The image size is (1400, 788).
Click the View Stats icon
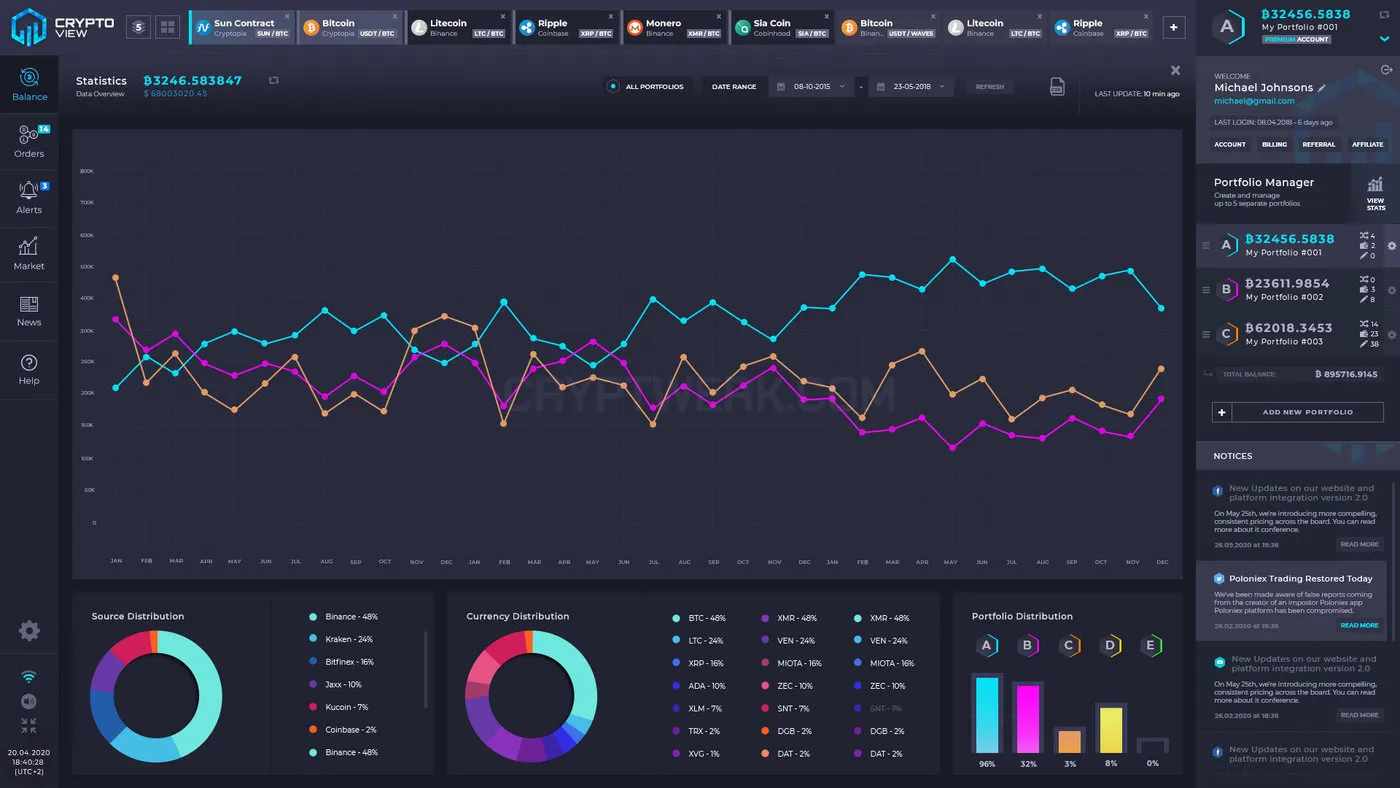pyautogui.click(x=1376, y=192)
